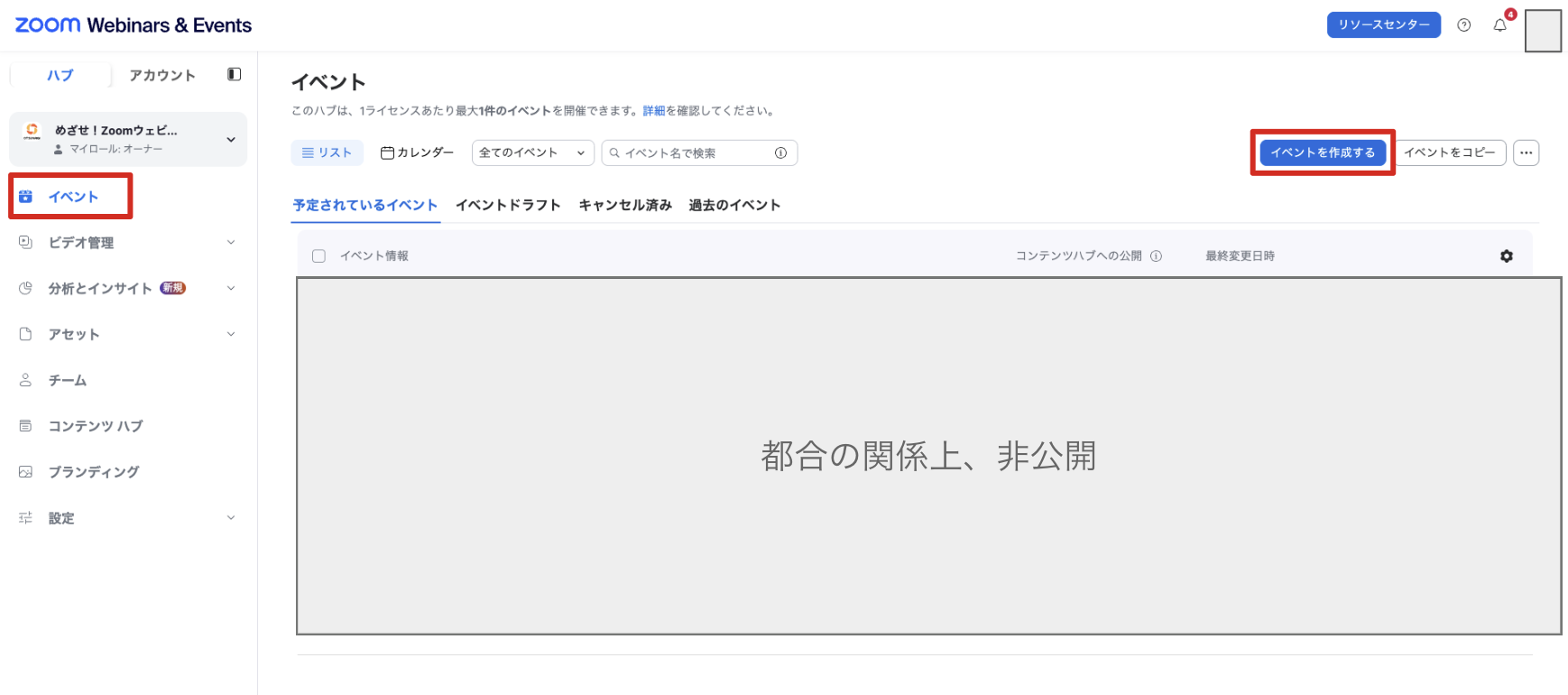Viewport: 1568px width, 695px height.
Task: Click the コンテンツハブへの公開 column header
Action: click(x=1079, y=256)
